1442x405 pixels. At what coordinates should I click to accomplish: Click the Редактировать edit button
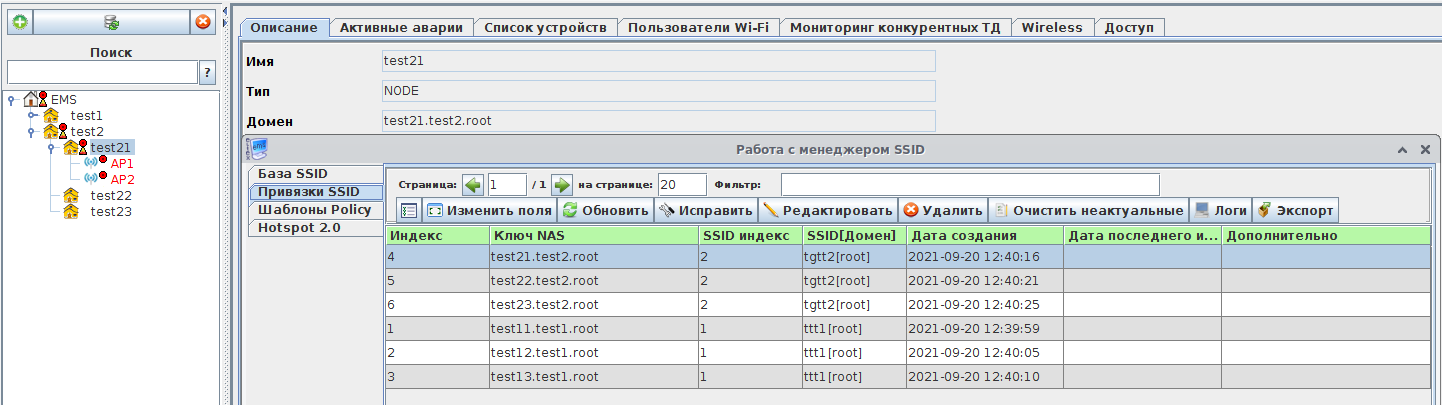click(828, 210)
